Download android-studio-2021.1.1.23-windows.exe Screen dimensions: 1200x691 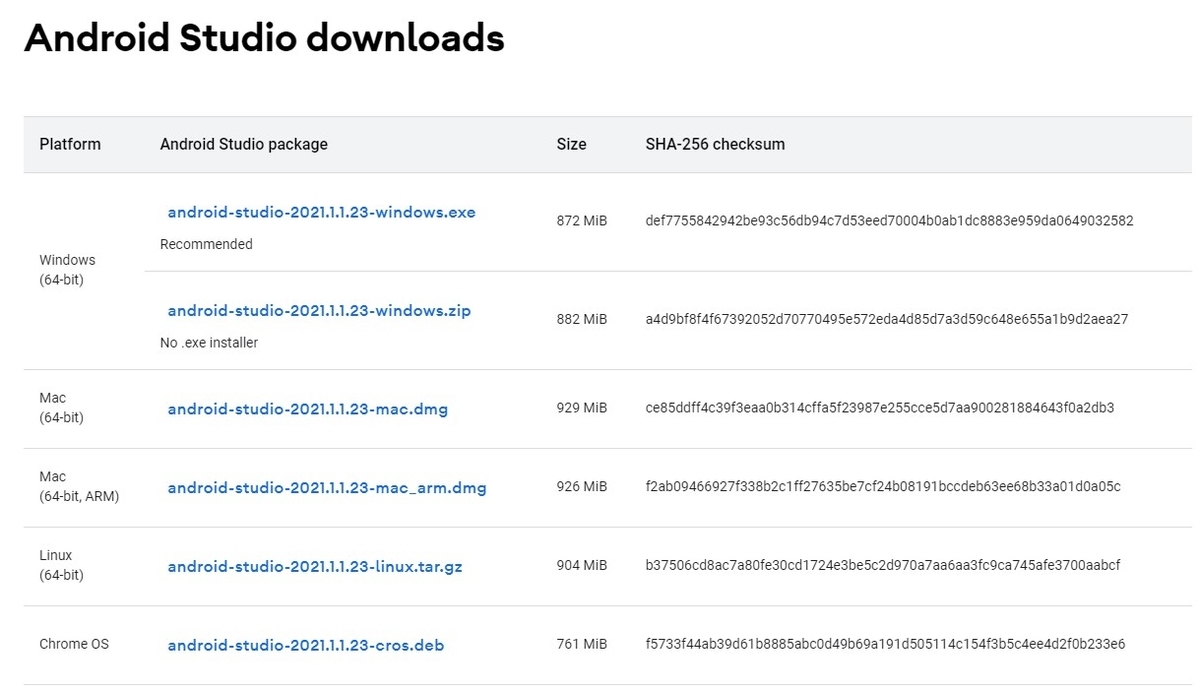pos(321,212)
